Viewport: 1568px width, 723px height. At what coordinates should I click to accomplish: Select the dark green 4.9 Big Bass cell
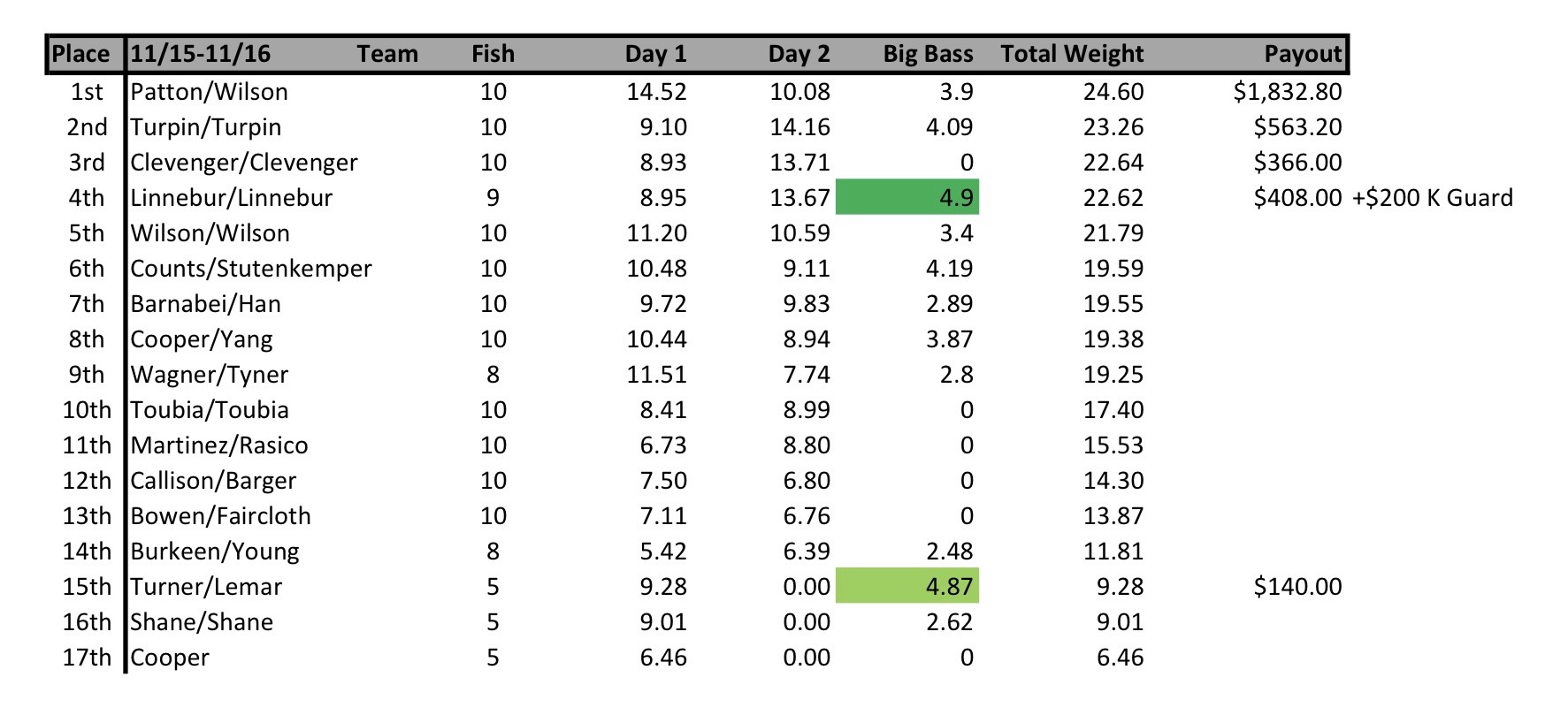(x=907, y=197)
